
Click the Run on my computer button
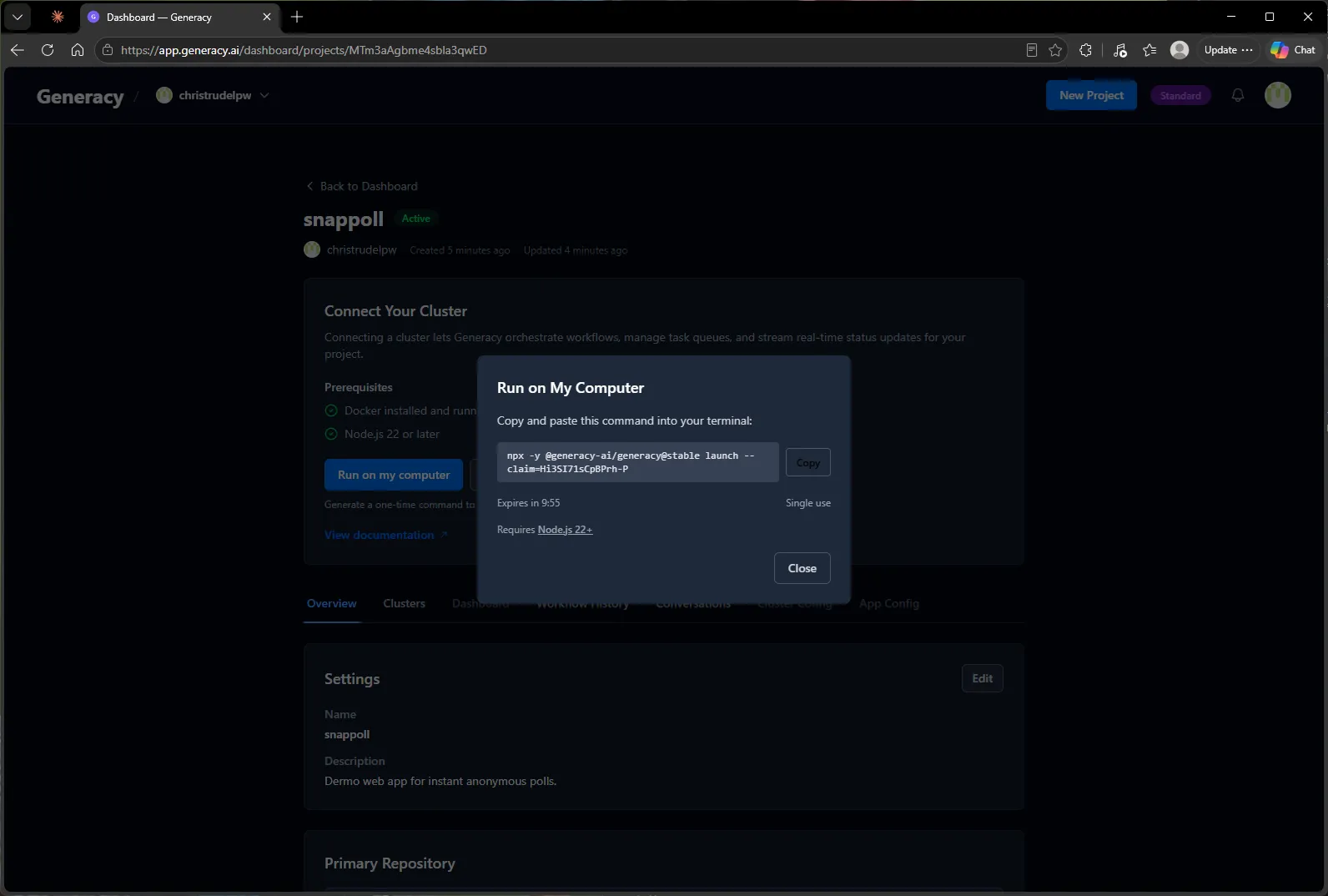394,475
